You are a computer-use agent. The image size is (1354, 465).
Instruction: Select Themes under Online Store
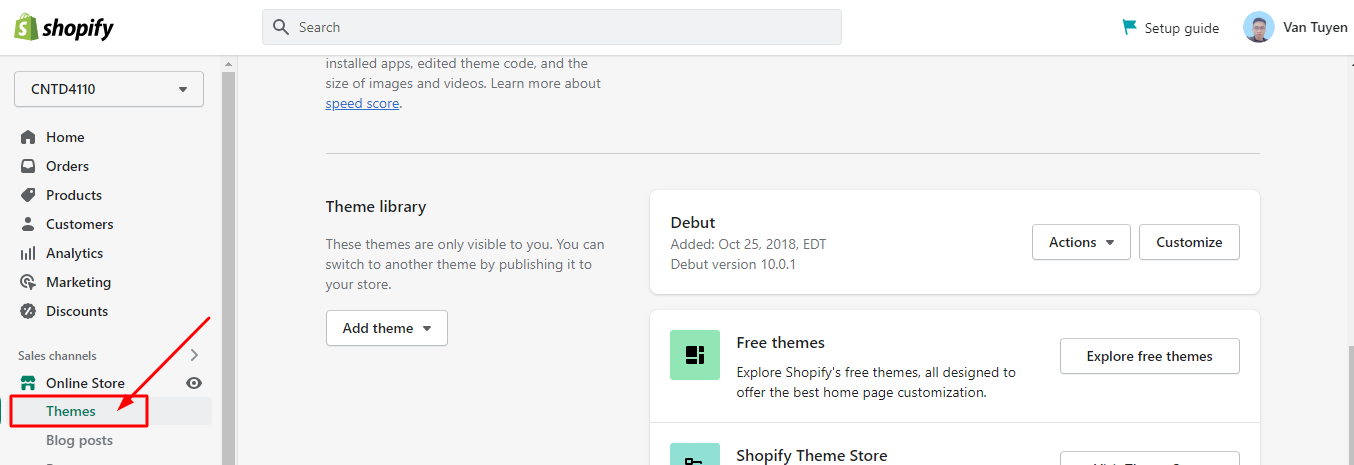71,411
